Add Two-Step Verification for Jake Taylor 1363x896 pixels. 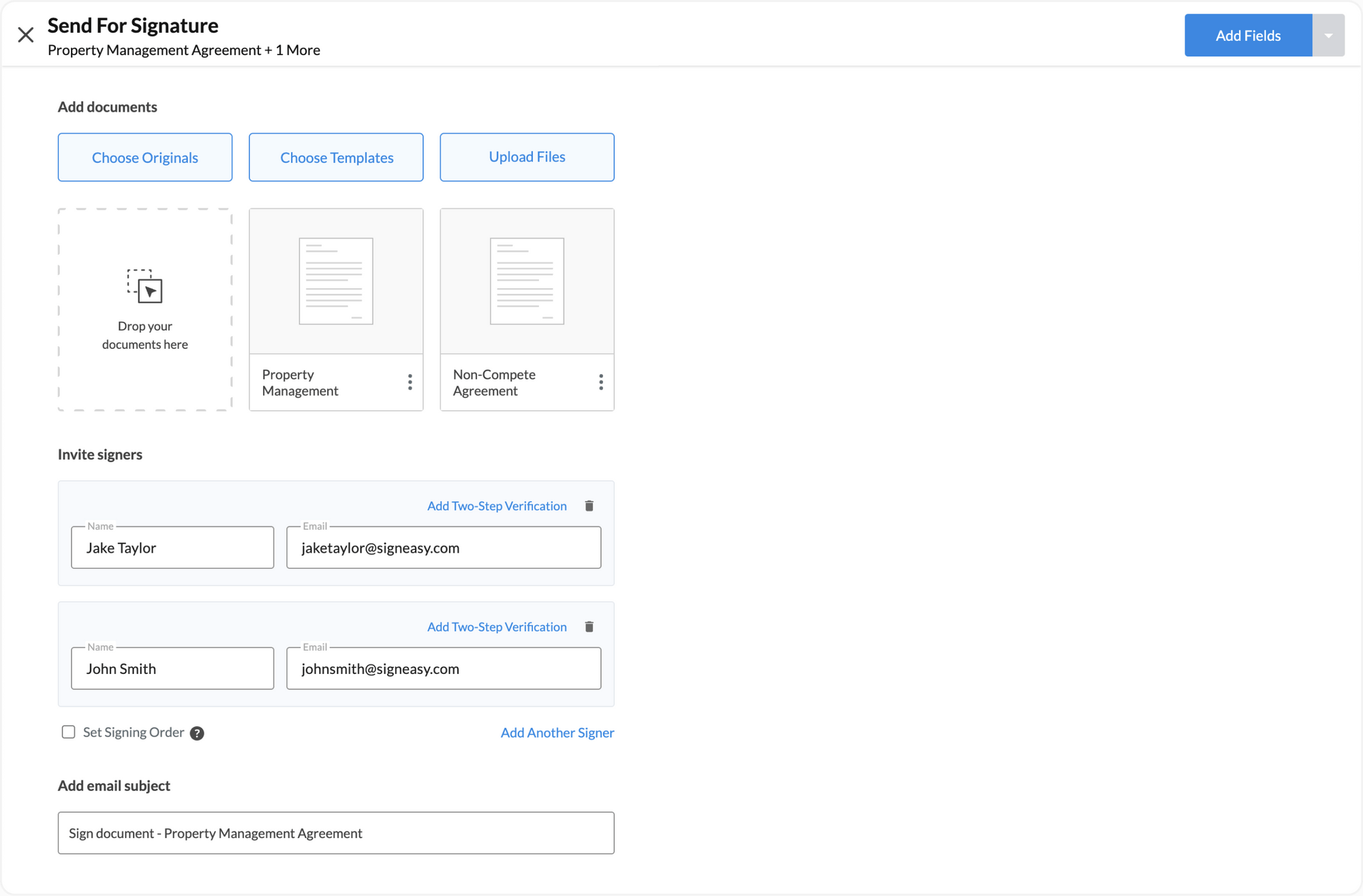coord(497,506)
